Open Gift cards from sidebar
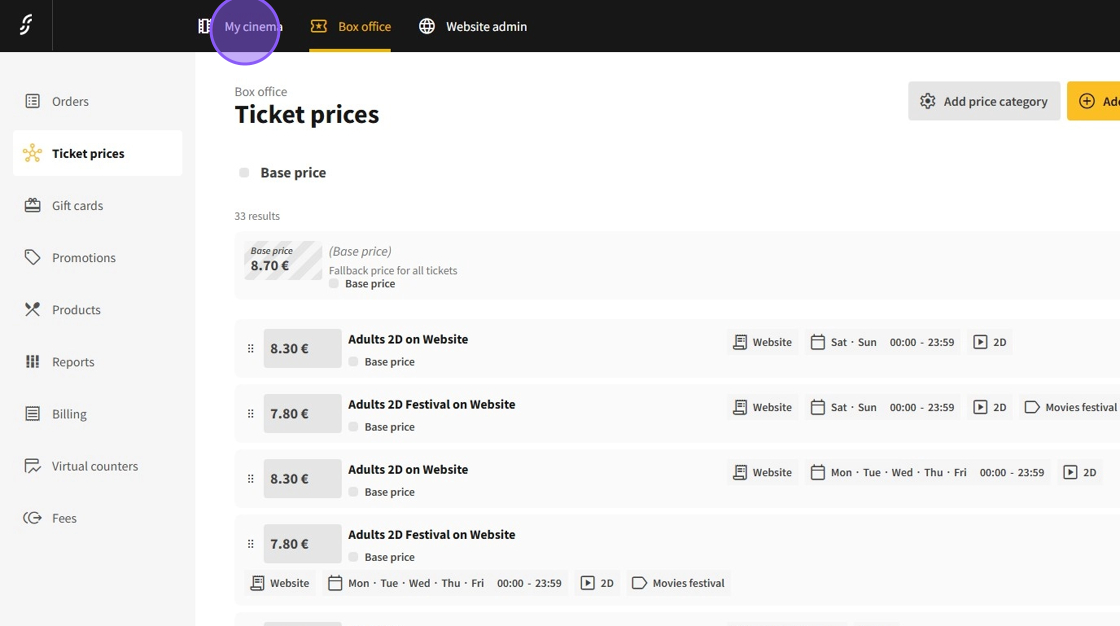The width and height of the screenshot is (1120, 626). point(77,205)
